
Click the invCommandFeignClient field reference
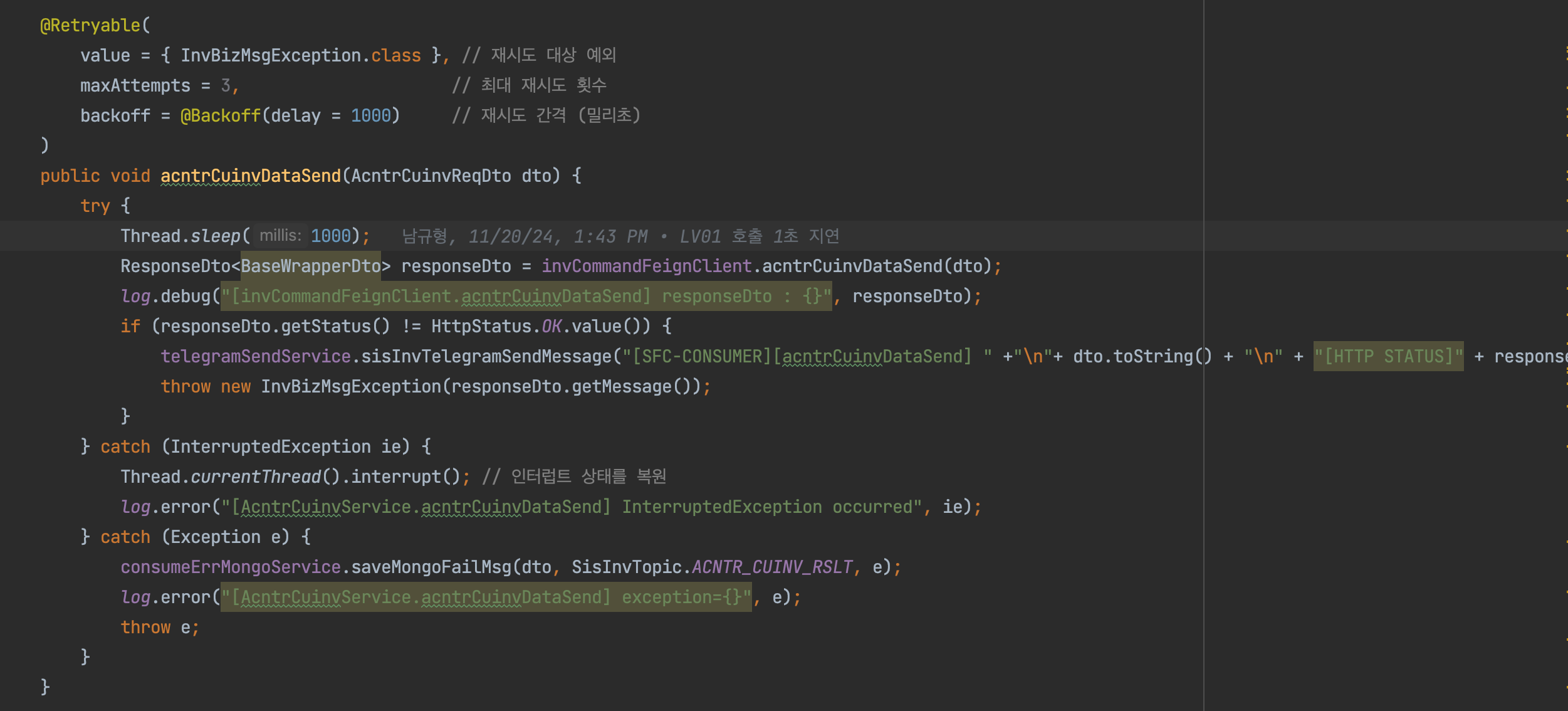click(x=646, y=266)
